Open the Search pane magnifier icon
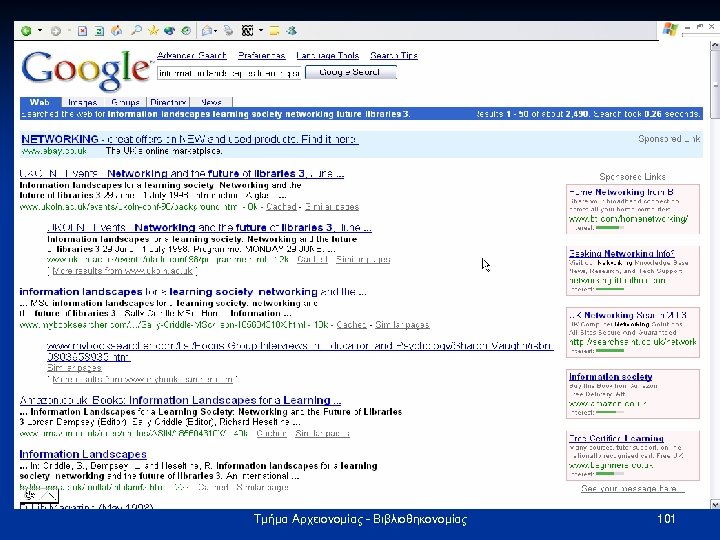Screen dimensions: 720x540 coord(136,31)
